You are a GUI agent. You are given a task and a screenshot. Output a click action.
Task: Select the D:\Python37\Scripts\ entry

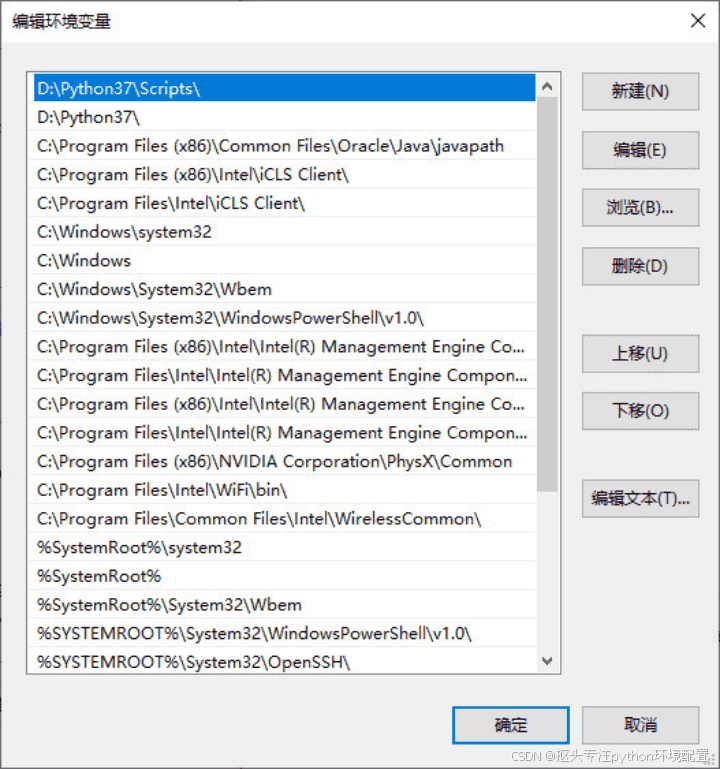pos(284,88)
